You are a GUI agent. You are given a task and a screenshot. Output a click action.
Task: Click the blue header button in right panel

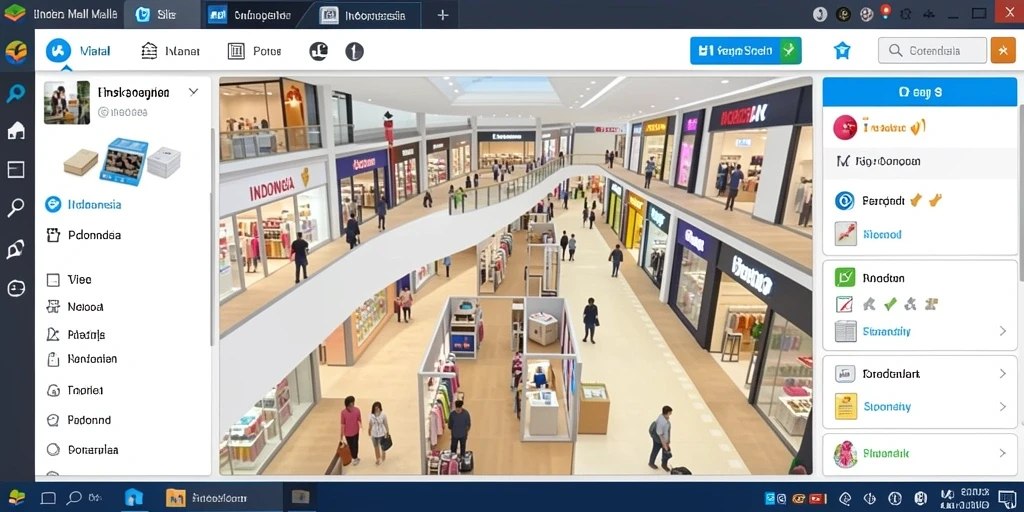coord(920,92)
